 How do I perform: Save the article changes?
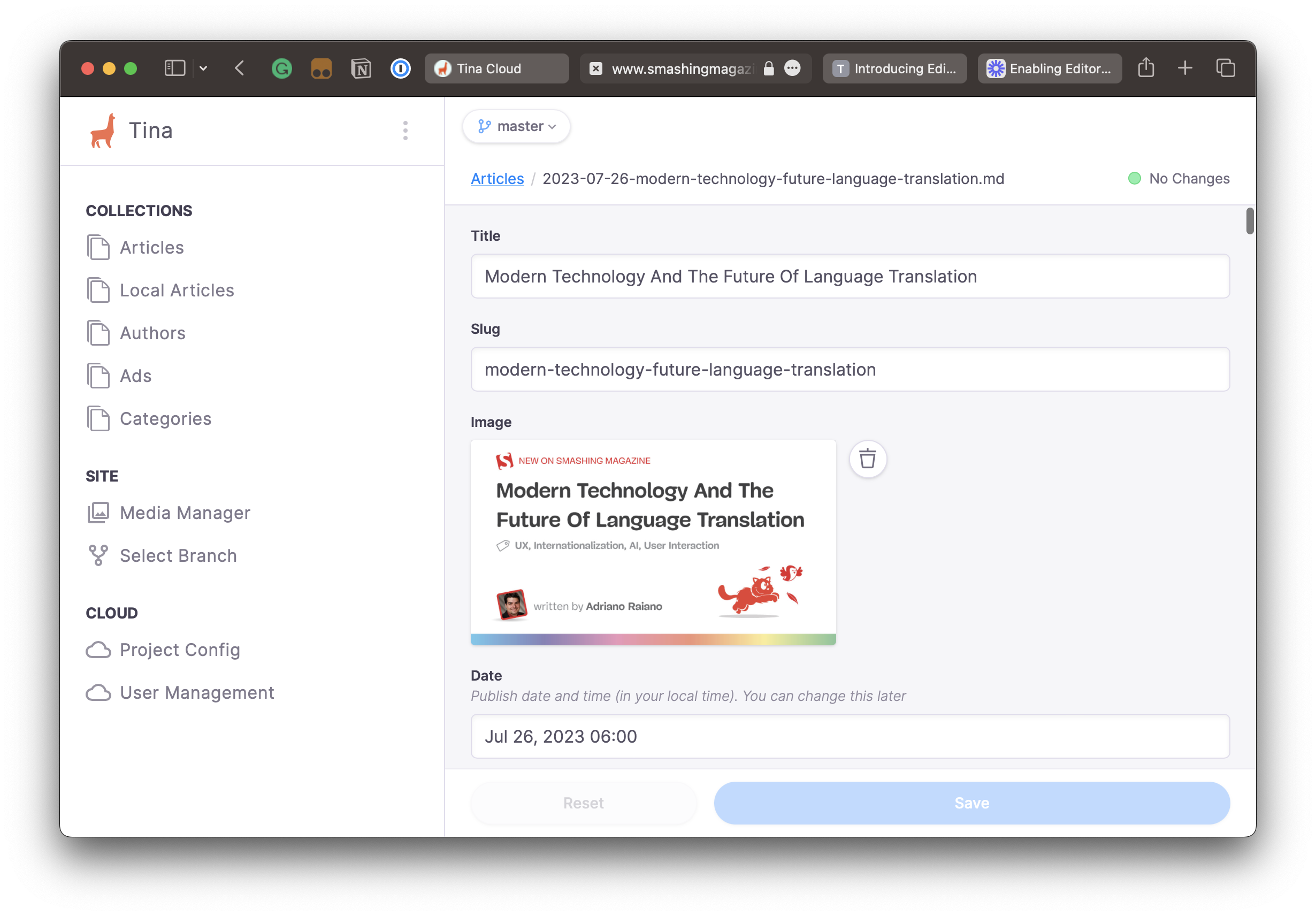pos(971,803)
